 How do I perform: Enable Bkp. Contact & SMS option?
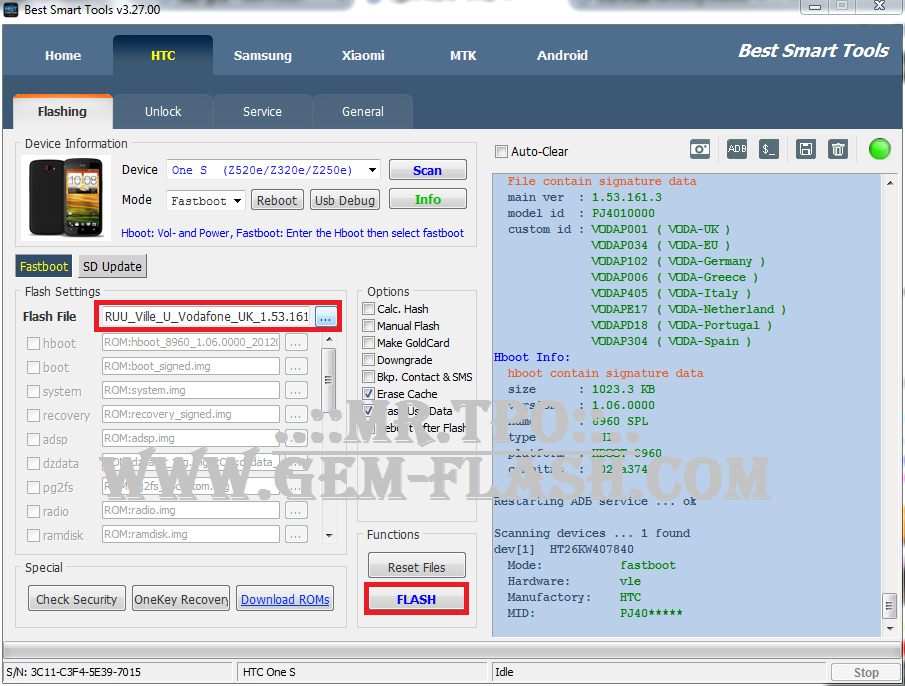(x=369, y=377)
